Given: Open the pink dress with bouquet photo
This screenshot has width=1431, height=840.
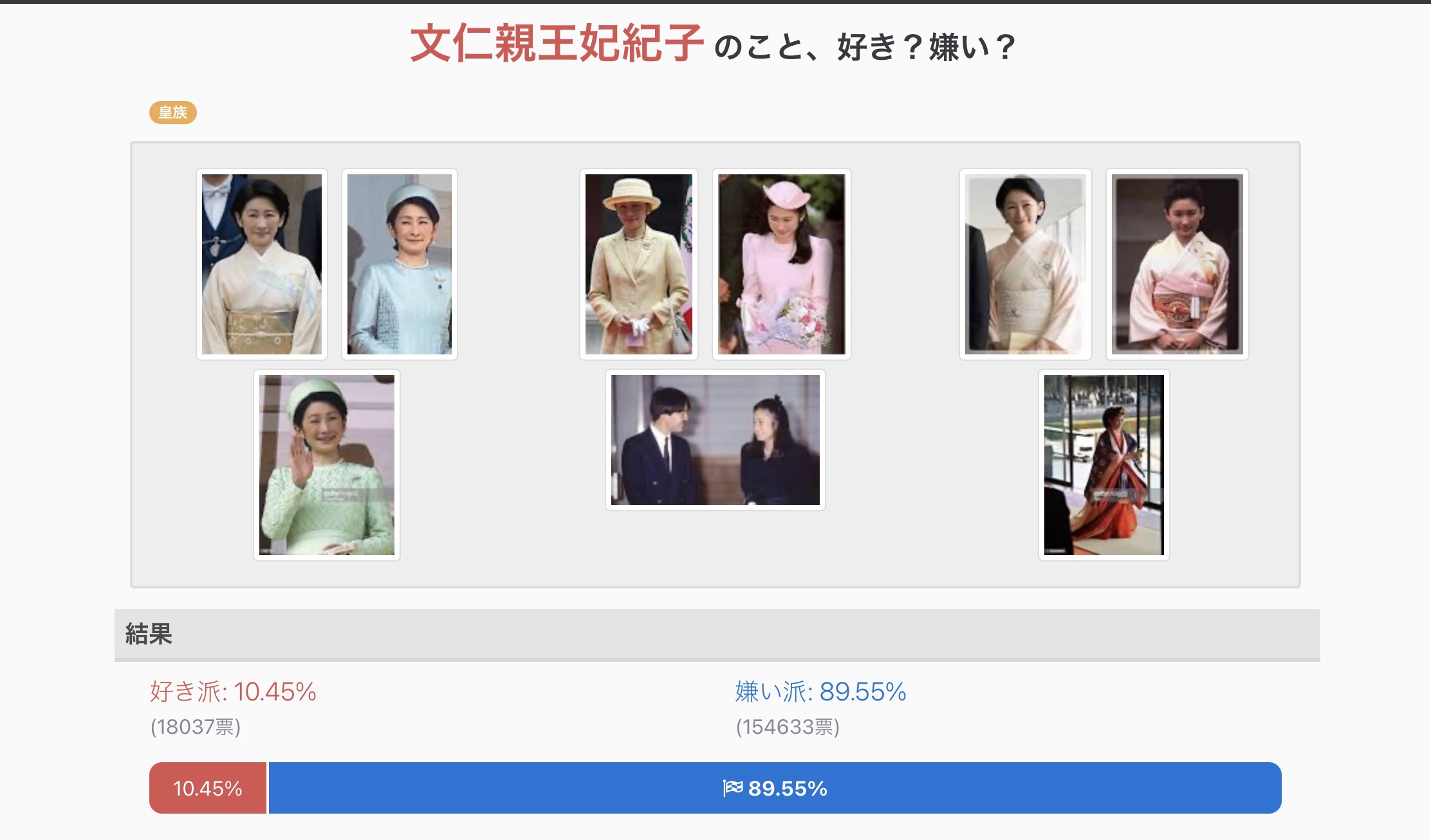Looking at the screenshot, I should point(782,264).
